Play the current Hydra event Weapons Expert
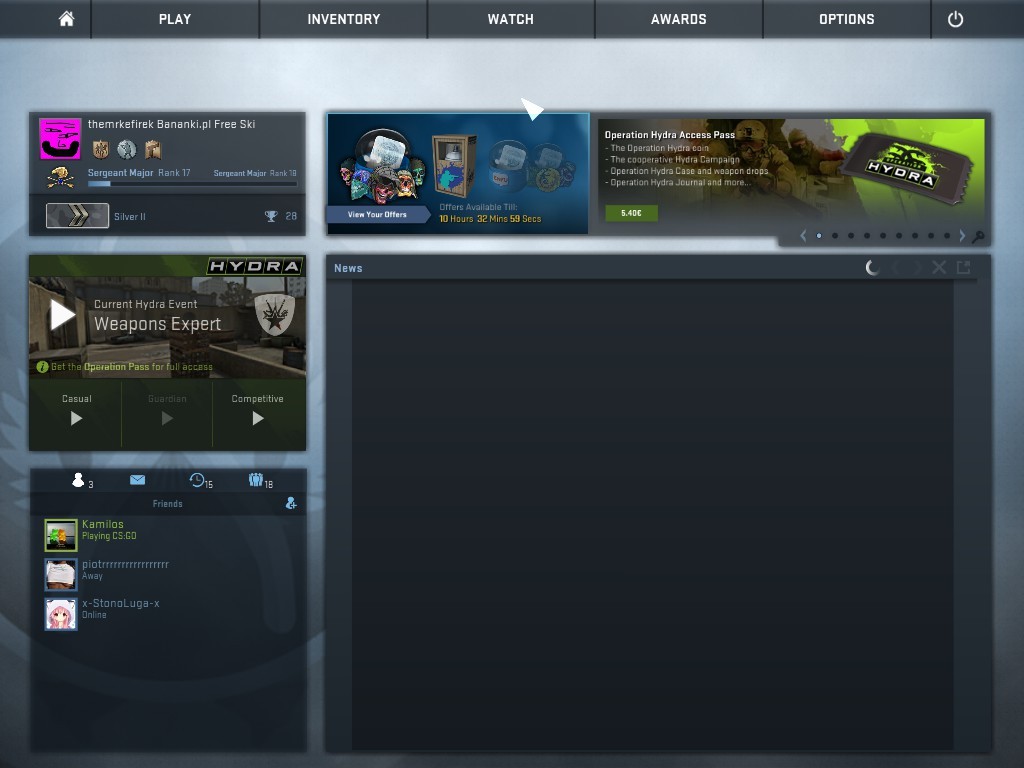Viewport: 1024px width, 768px height. 63,315
